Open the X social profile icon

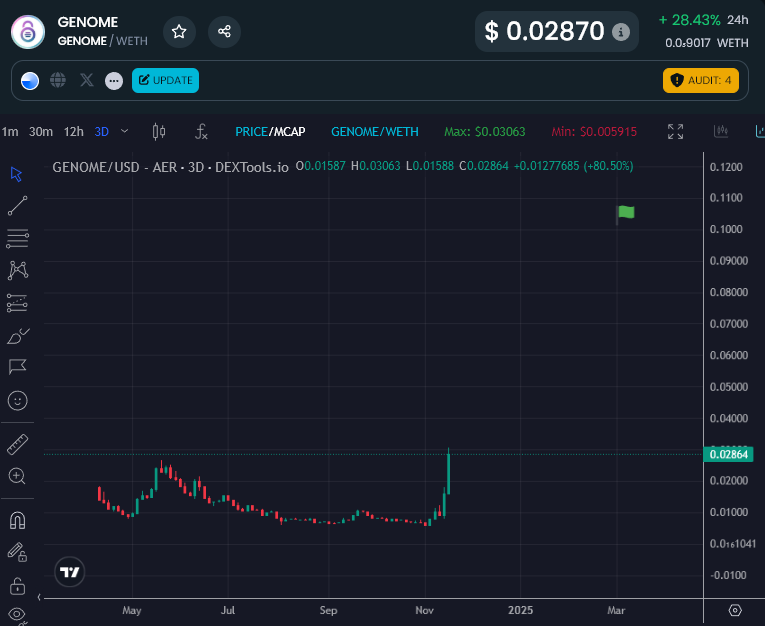point(86,80)
